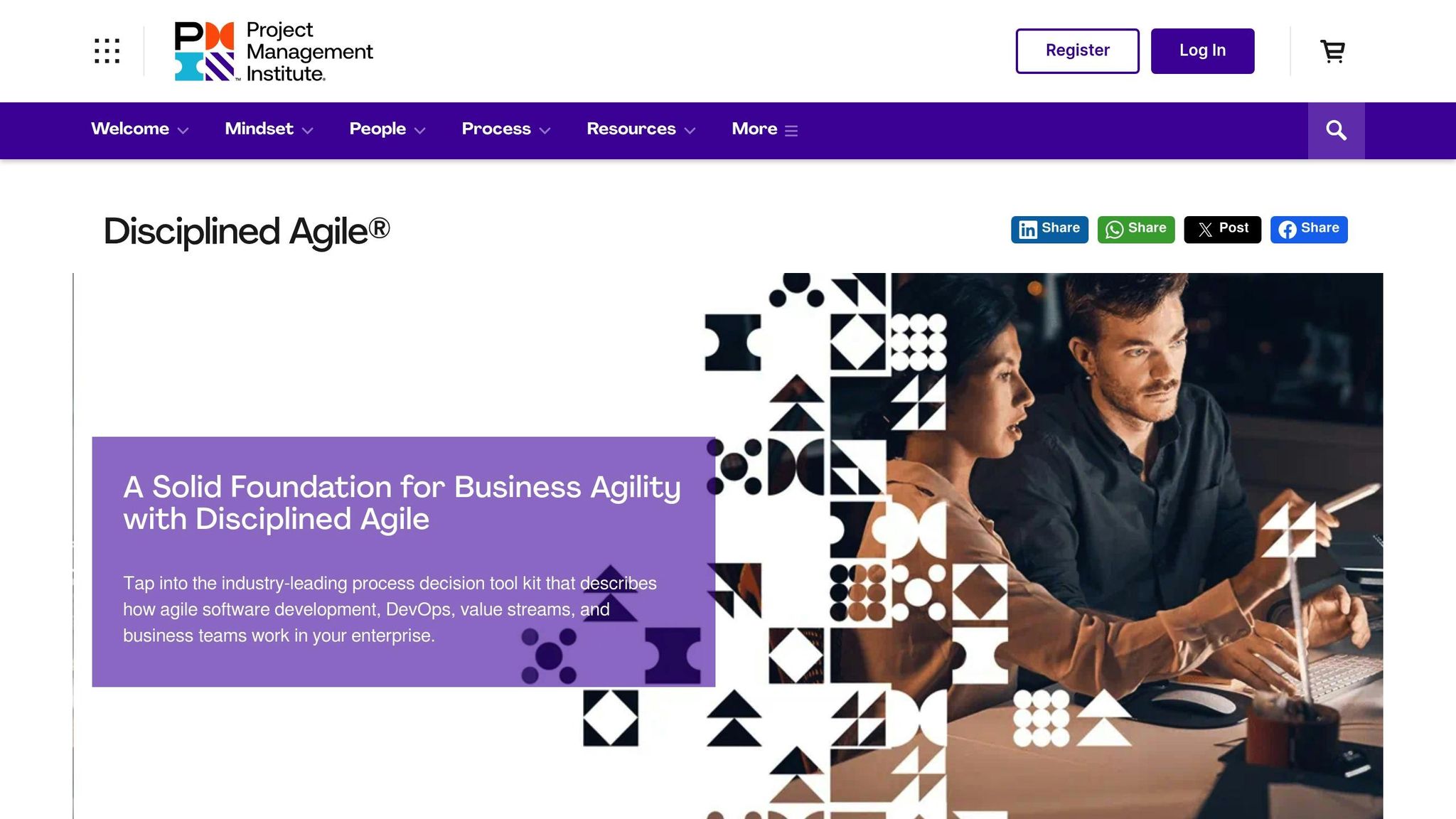Expand the People dropdown chevron
This screenshot has width=1456, height=819.
point(420,131)
